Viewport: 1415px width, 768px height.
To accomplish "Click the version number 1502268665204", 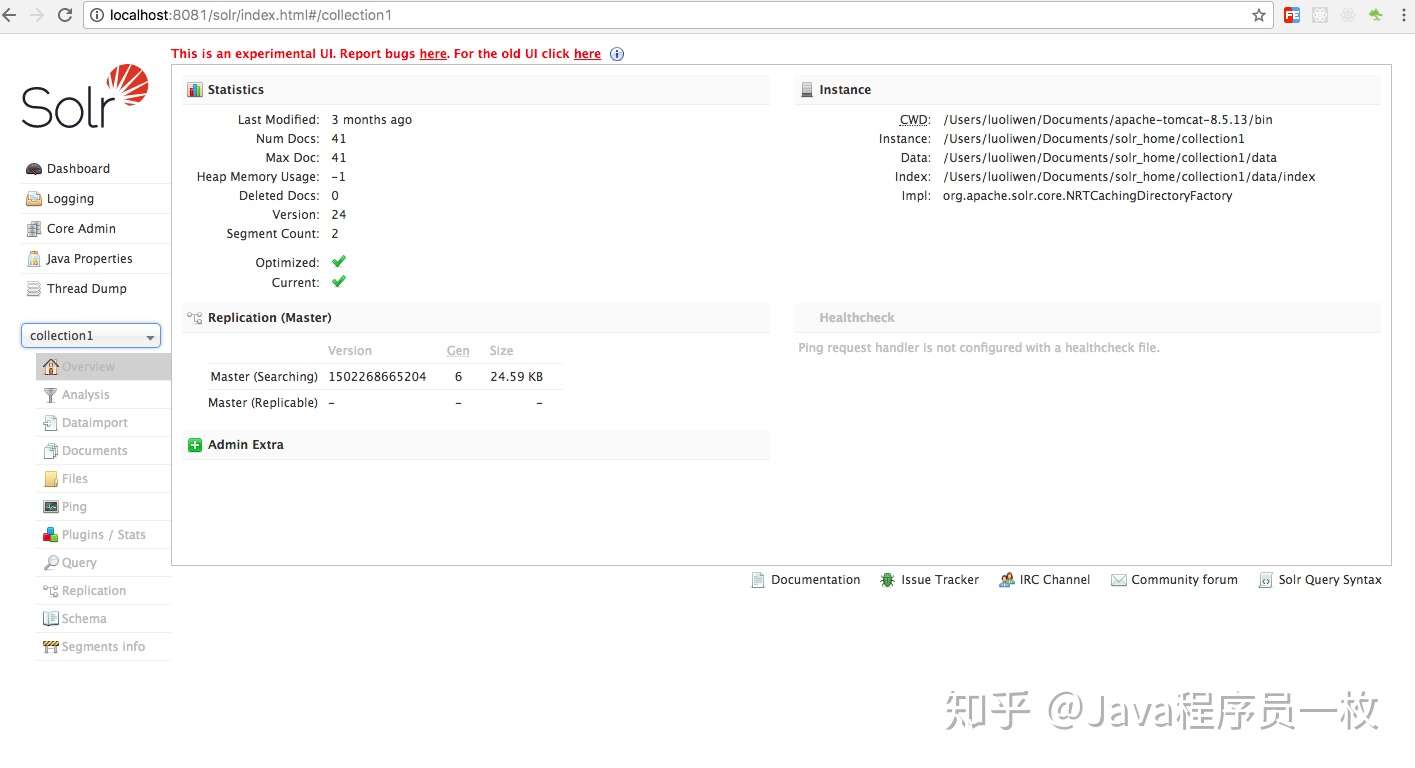I will (x=377, y=377).
